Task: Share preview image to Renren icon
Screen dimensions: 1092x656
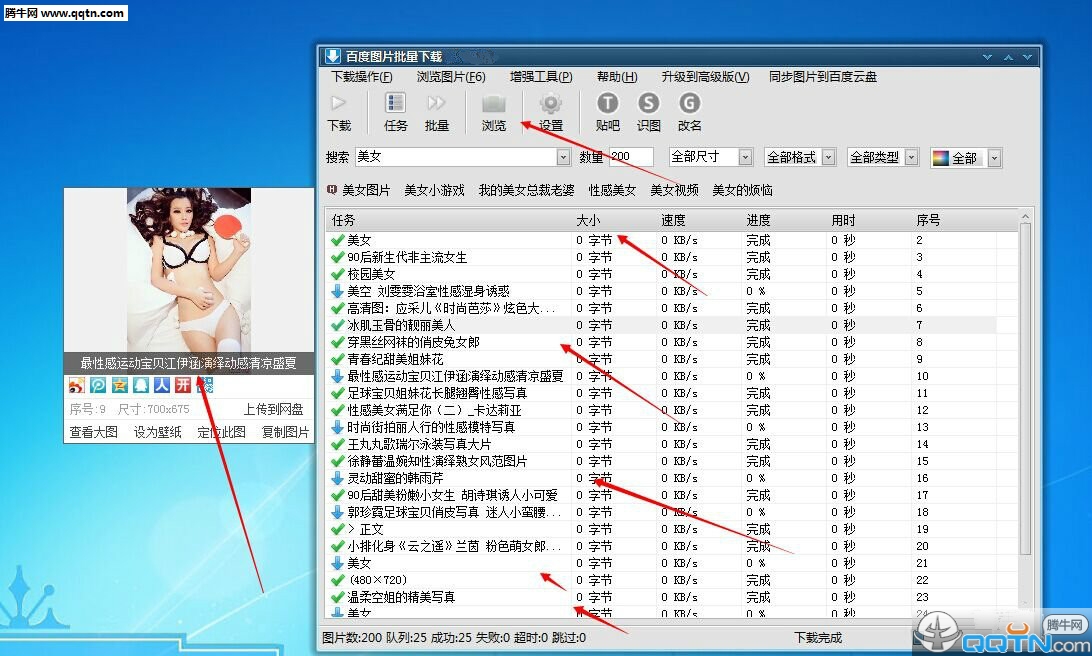Action: click(x=162, y=384)
